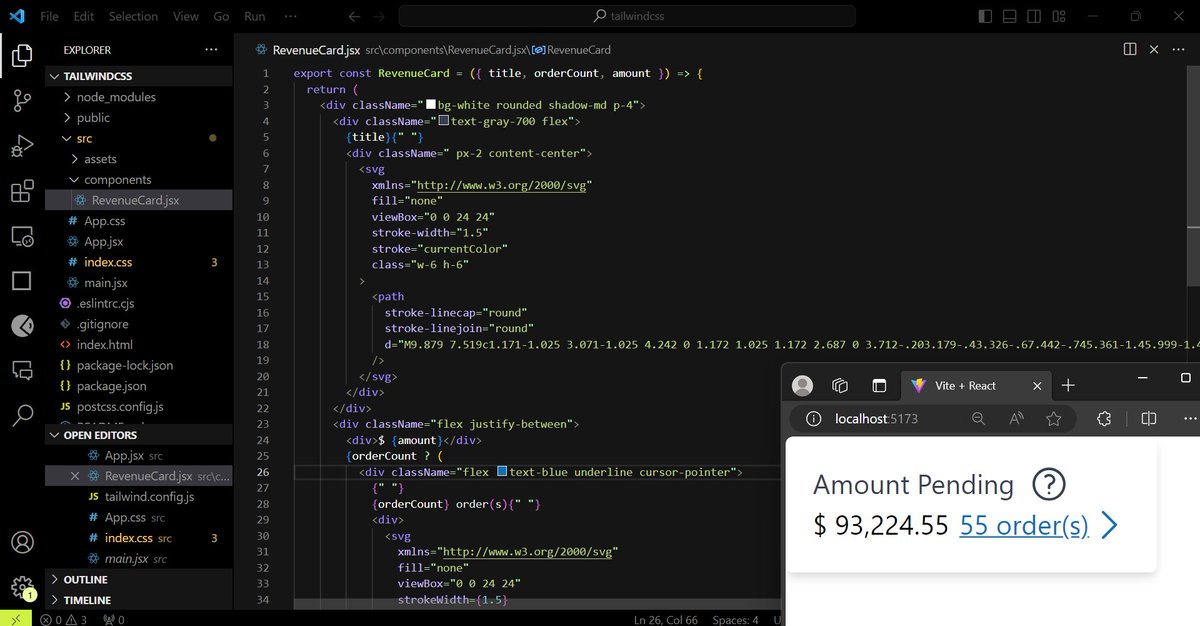Expand the TIMELINE section
The width and height of the screenshot is (1200, 626).
(140, 601)
